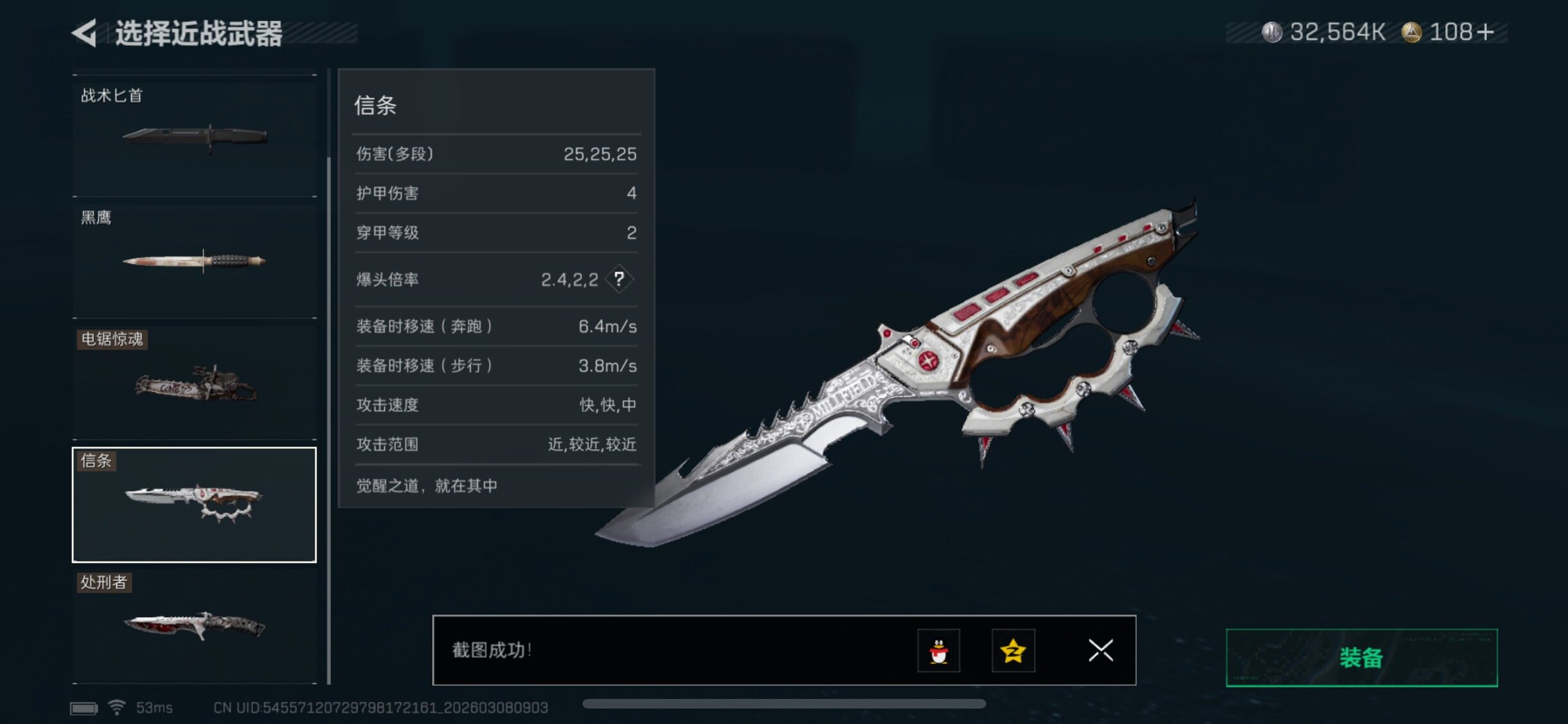Select the 信条 knuckle knife item
1568x724 pixels.
tap(194, 505)
